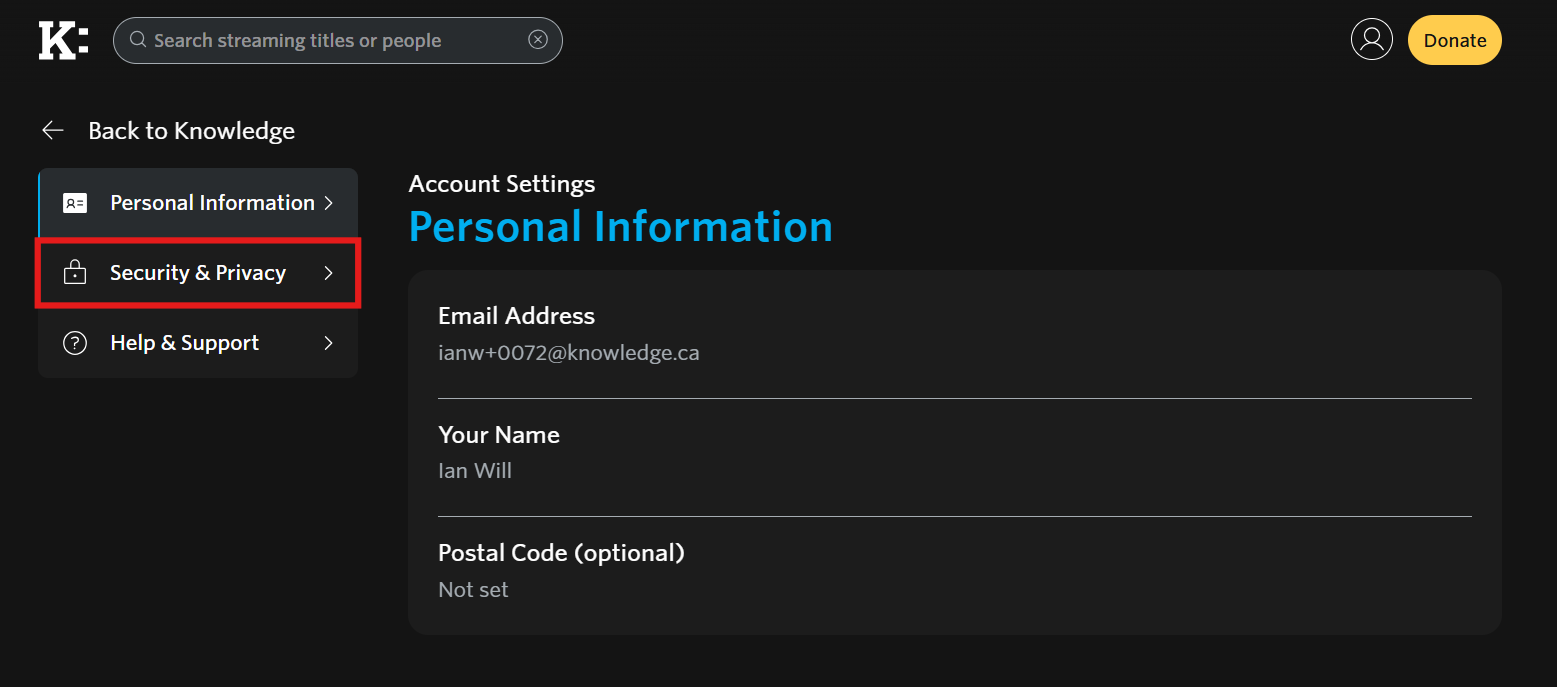
Task: Click the magnifying glass search icon
Action: pyautogui.click(x=138, y=40)
